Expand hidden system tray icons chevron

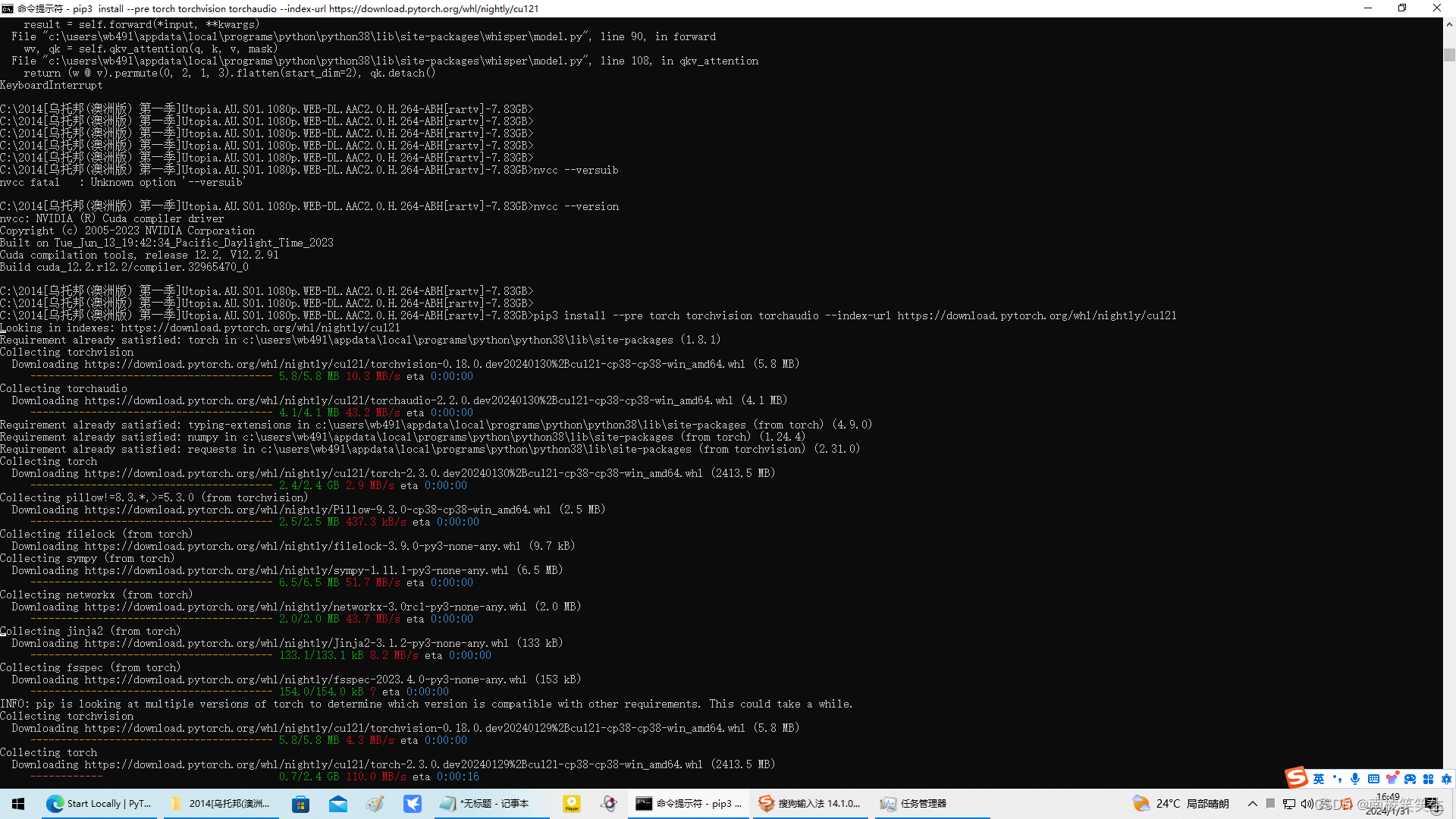pyautogui.click(x=1253, y=804)
